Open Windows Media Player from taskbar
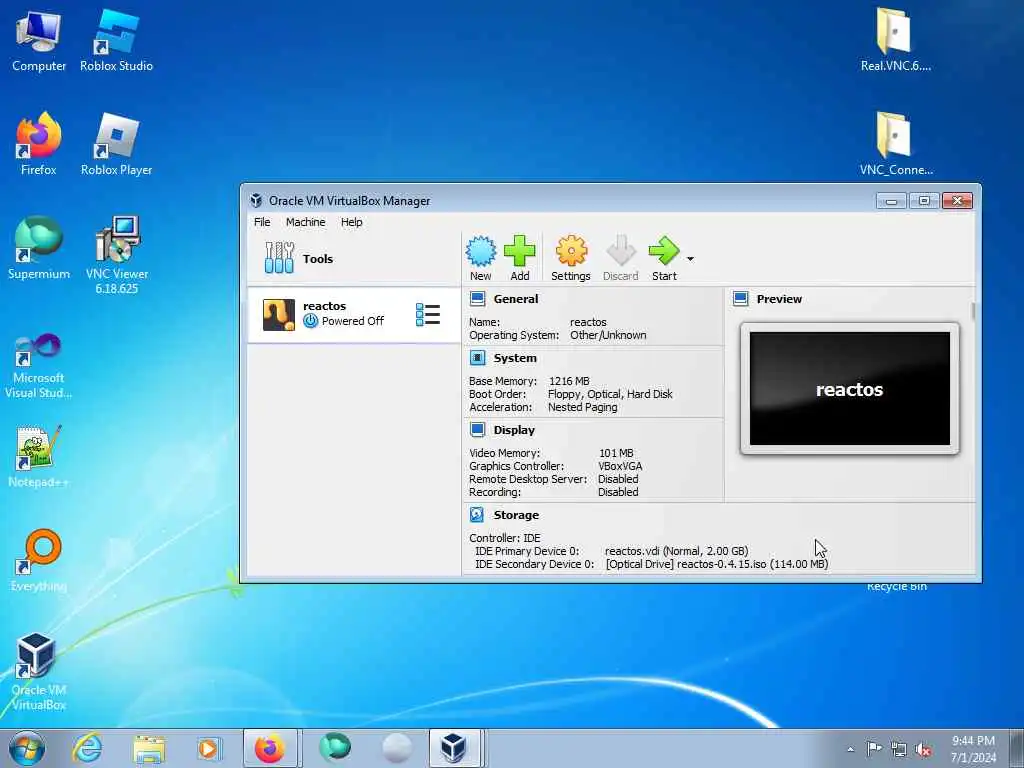The height and width of the screenshot is (768, 1024). coord(208,748)
